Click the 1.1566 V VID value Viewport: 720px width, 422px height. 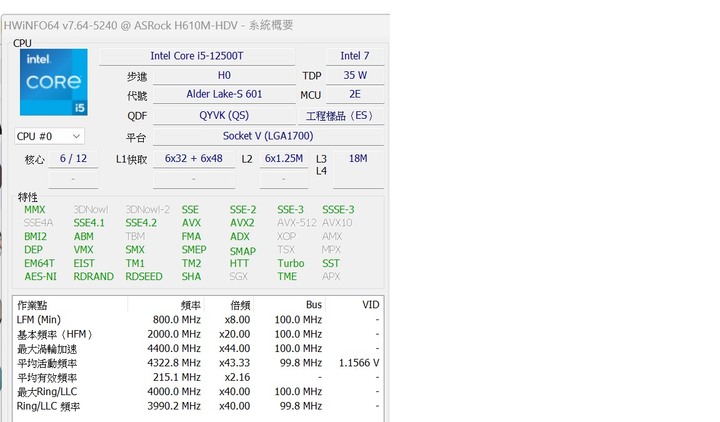[359, 363]
